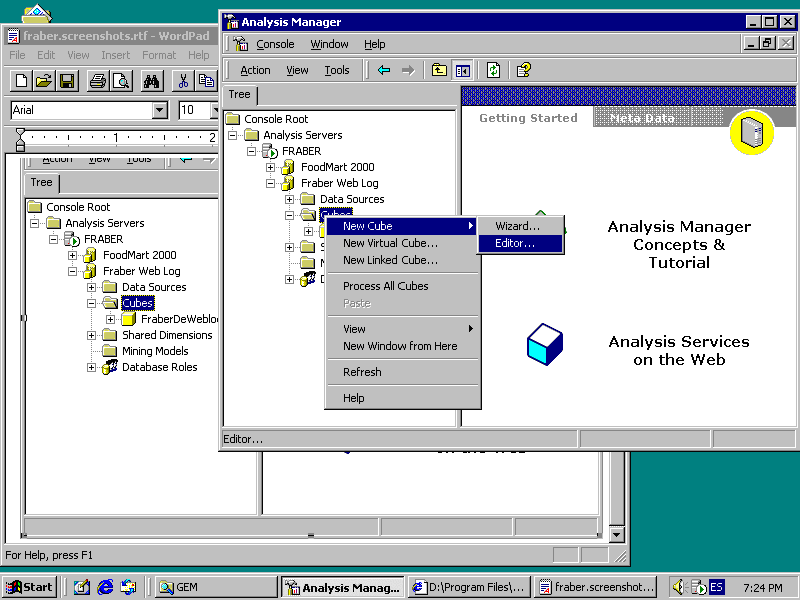Image resolution: width=800 pixels, height=600 pixels.
Task: Expand the FoodMart 2000 database node
Action: click(271, 167)
